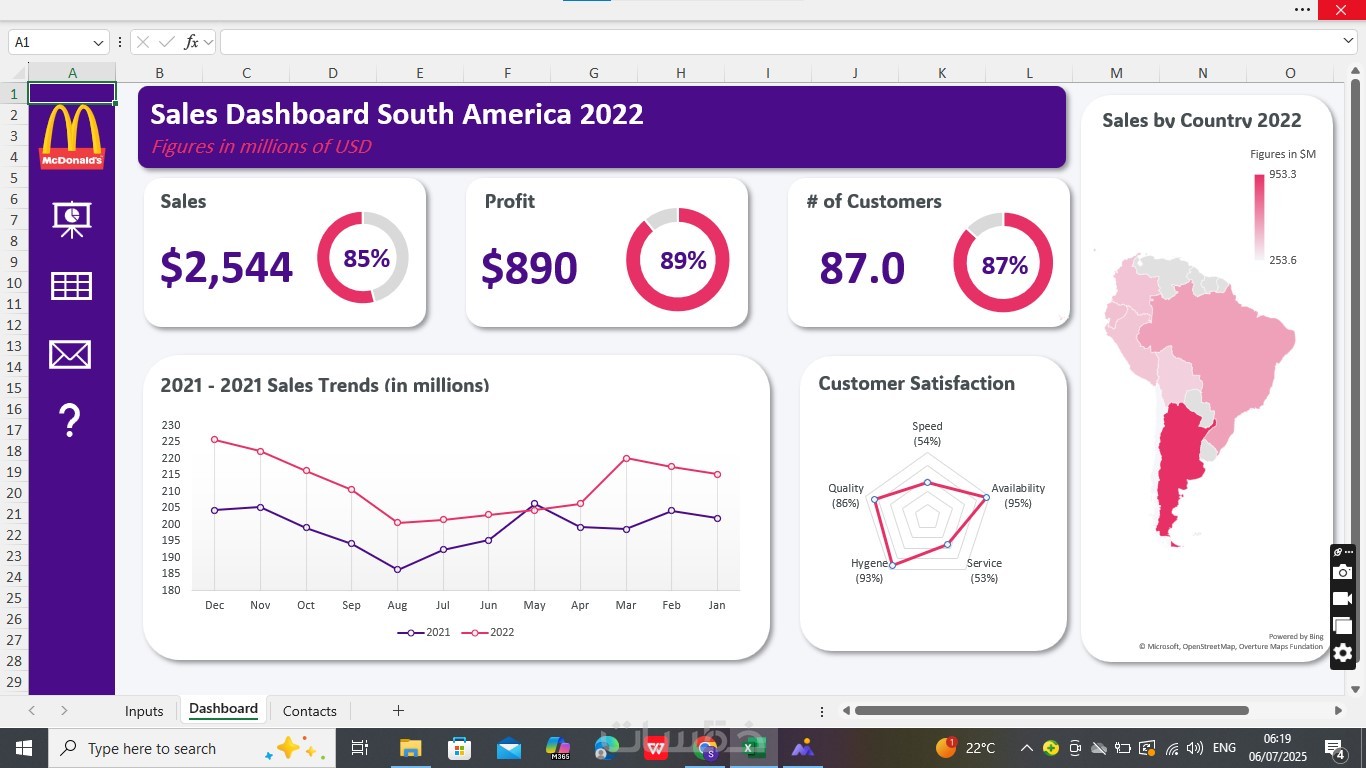Click the video recorder icon
Viewport: 1366px width, 768px height.
[1342, 599]
